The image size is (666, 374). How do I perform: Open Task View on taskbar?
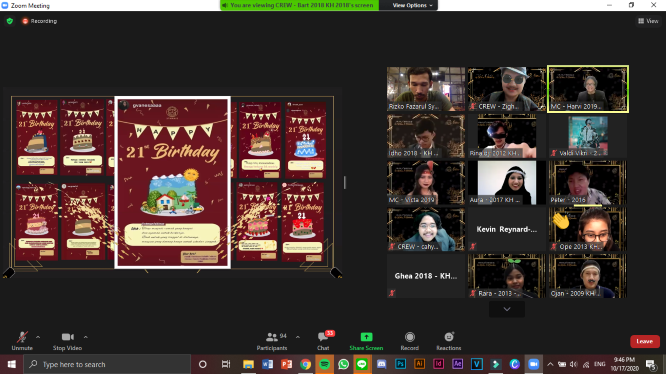(x=226, y=364)
